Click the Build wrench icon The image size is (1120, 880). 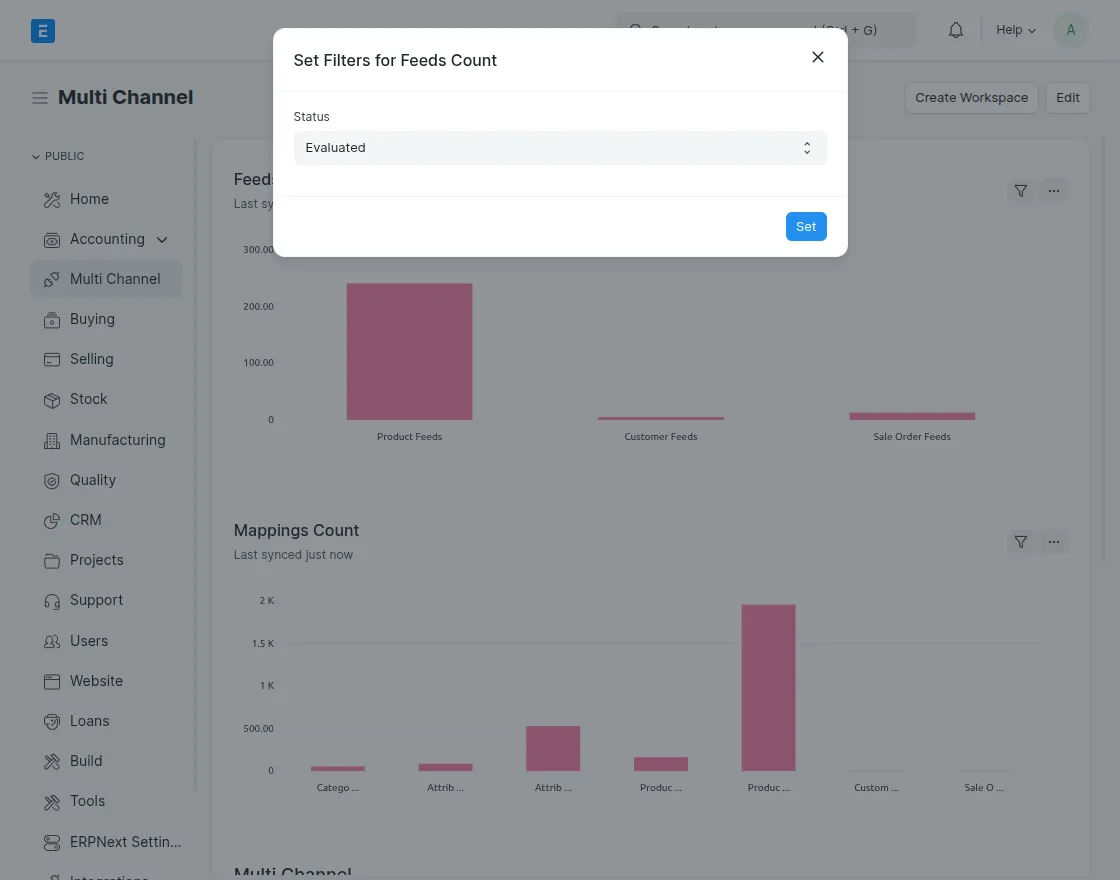(52, 761)
